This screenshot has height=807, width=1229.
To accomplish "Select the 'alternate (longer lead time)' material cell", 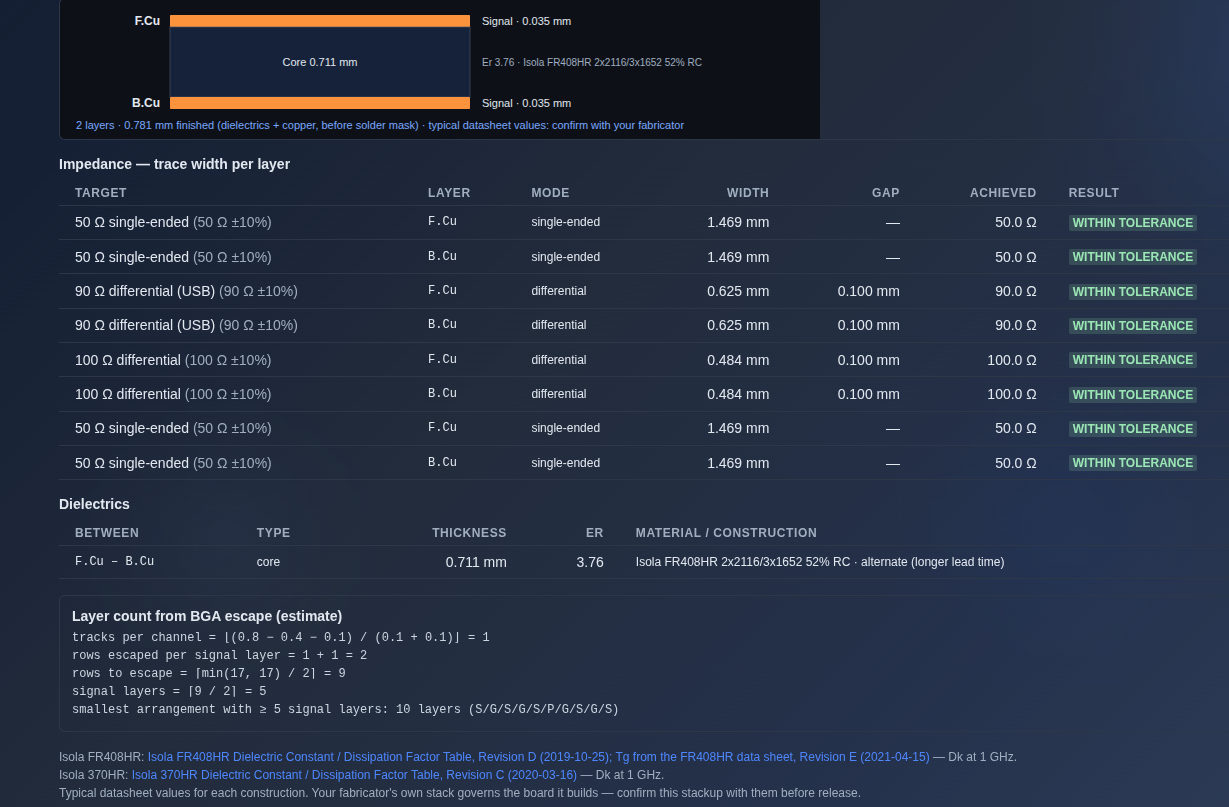I will [820, 562].
